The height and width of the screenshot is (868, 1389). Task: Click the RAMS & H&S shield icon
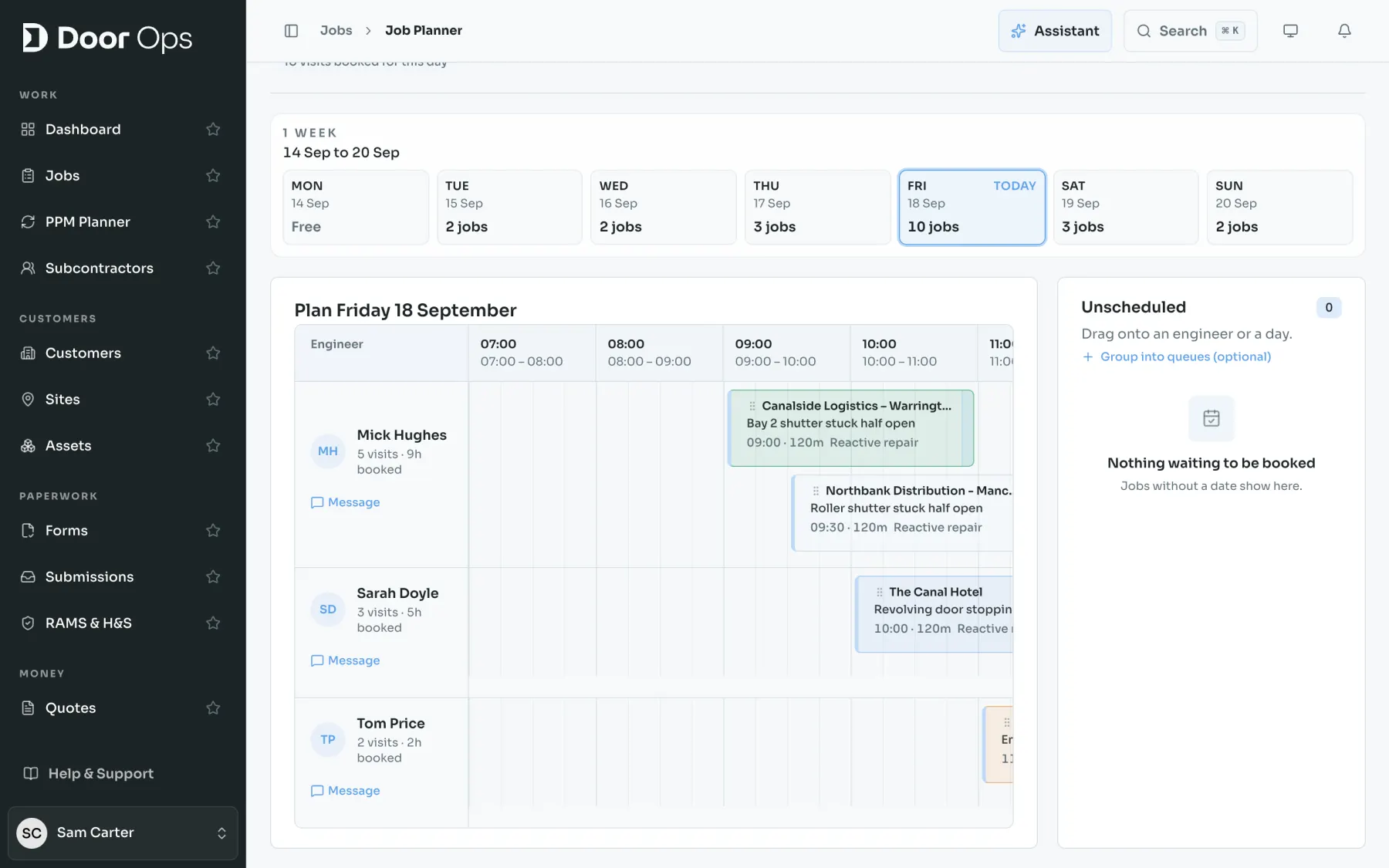pos(28,623)
